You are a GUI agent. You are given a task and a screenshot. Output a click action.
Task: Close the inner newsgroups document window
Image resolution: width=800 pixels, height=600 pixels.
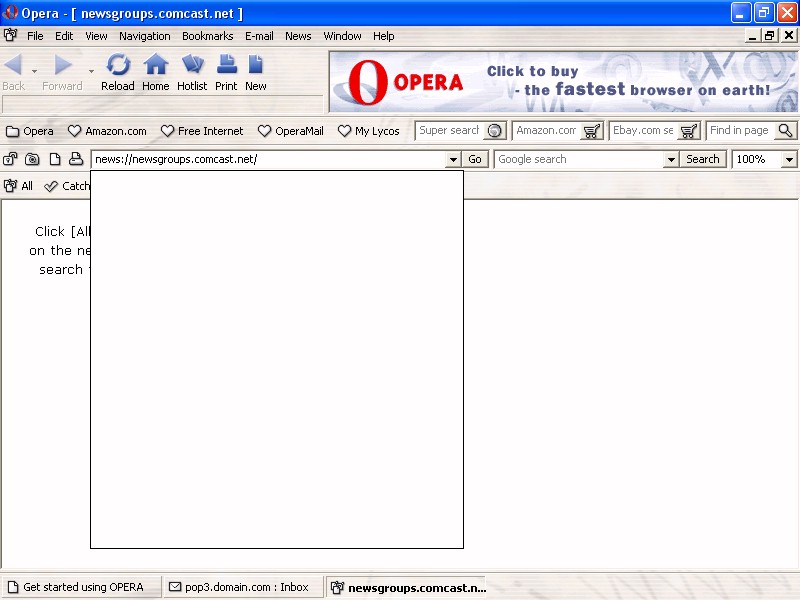coord(789,36)
